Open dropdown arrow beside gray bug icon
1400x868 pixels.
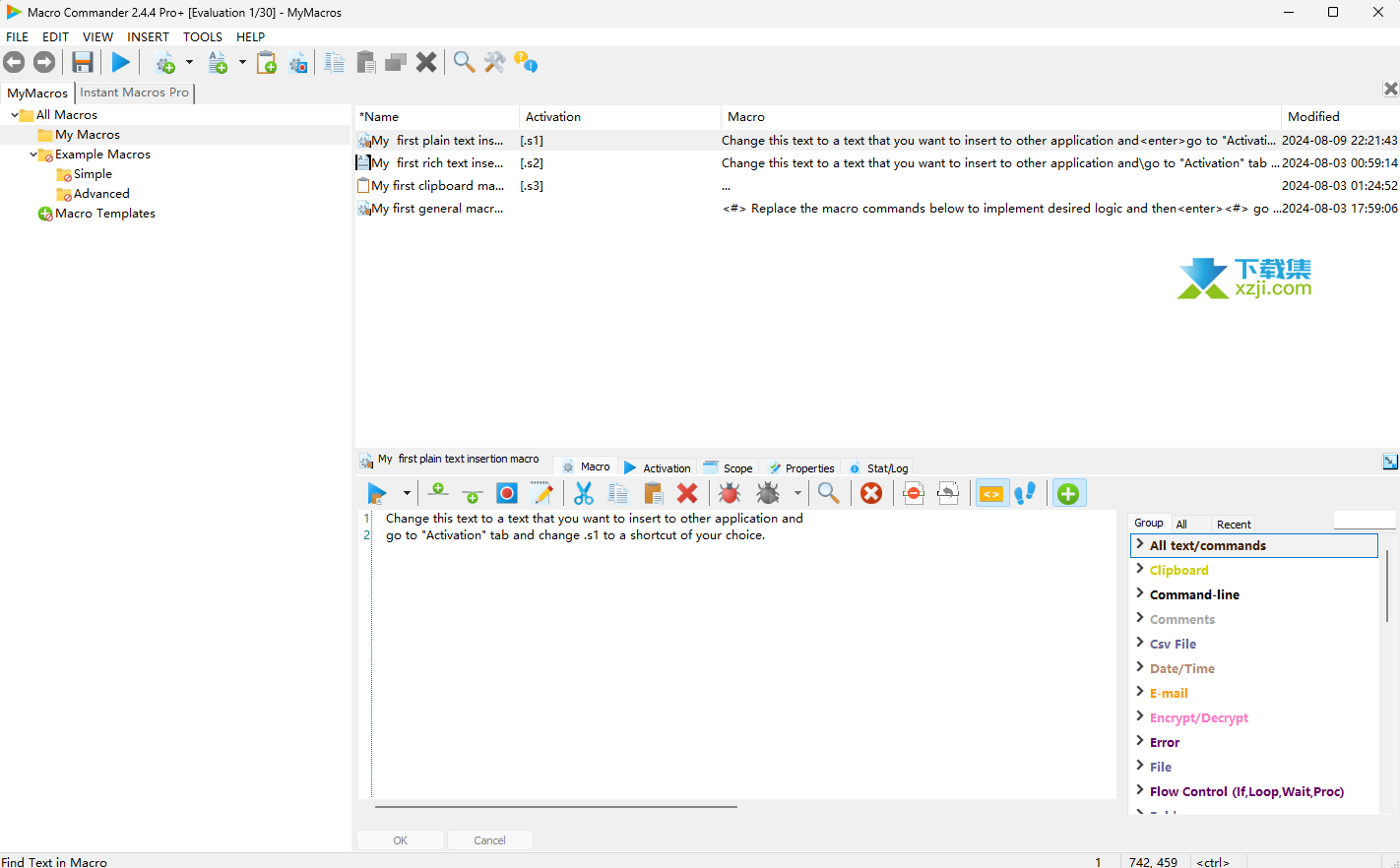(x=797, y=493)
